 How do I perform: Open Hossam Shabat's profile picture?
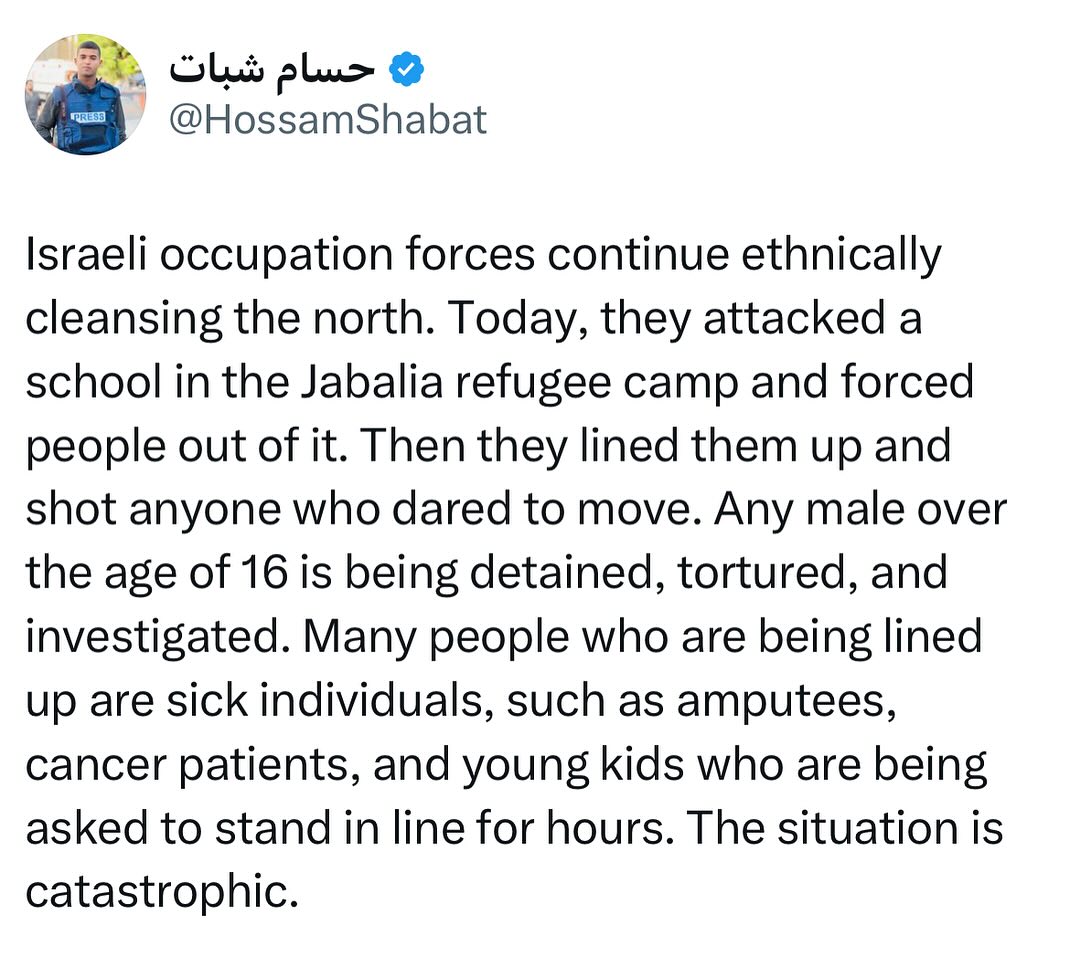pos(84,94)
